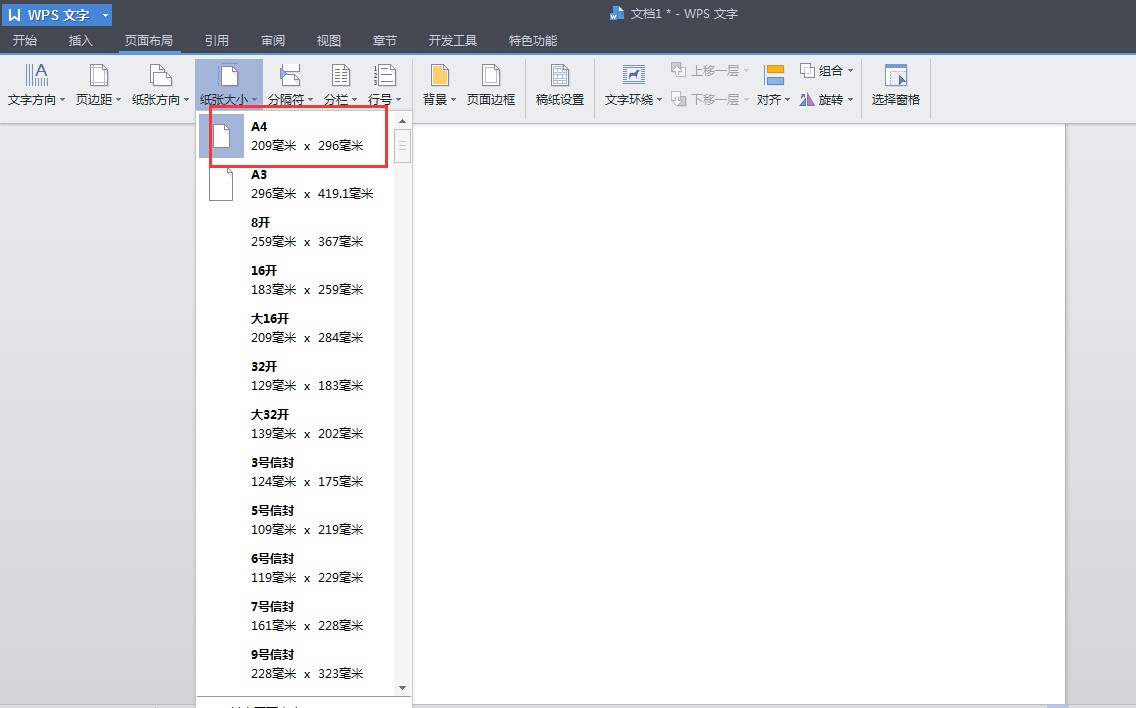This screenshot has height=708, width=1136.
Task: Click the 组合 group icon
Action: pos(807,70)
